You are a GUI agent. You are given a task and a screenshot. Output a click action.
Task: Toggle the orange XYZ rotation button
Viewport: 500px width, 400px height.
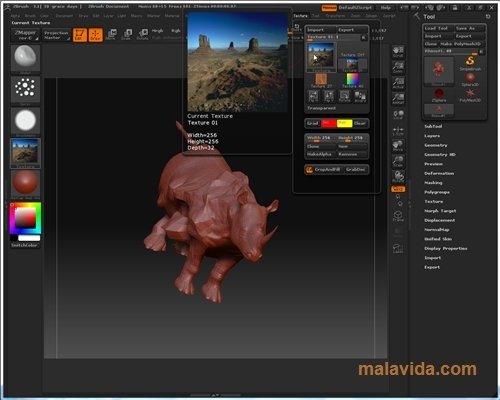(x=398, y=189)
